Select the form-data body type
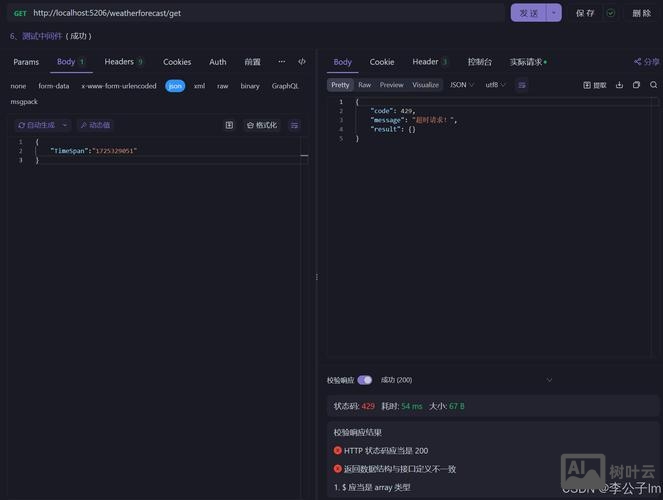This screenshot has width=663, height=500. (54, 86)
